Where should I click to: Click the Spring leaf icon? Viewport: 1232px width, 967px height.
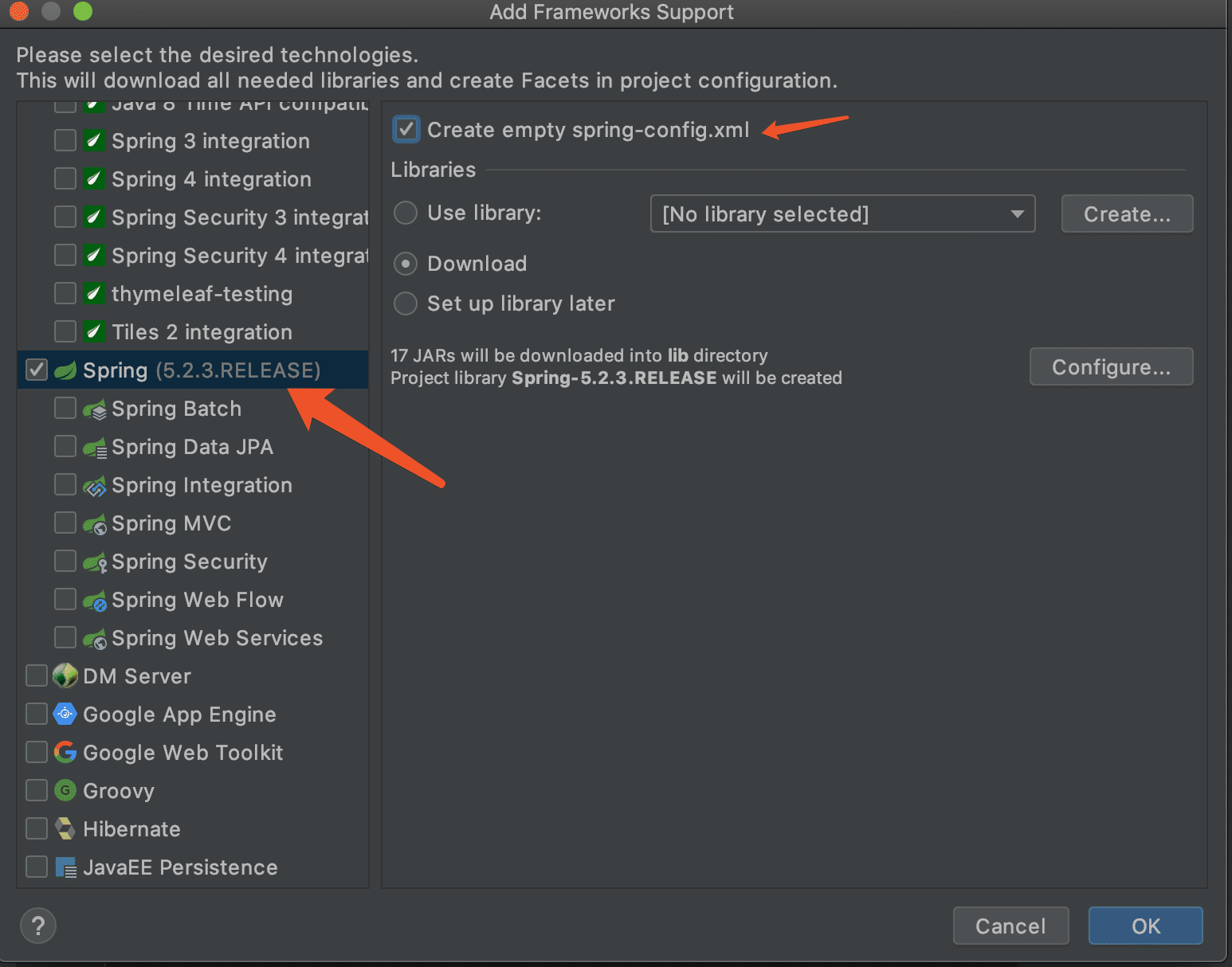(65, 370)
